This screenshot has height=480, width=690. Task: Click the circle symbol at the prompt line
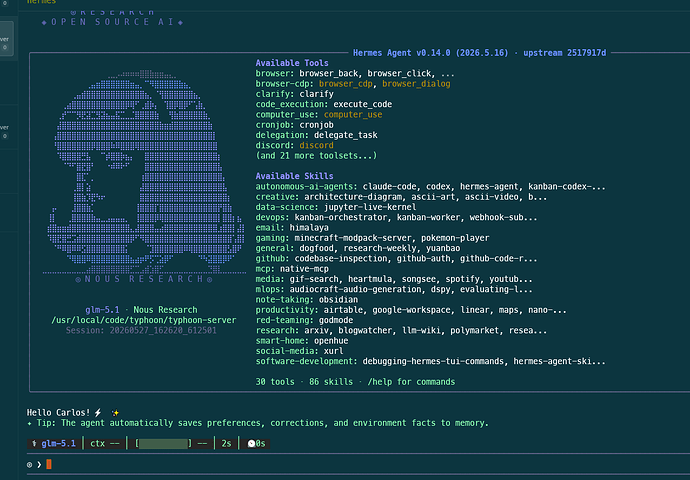pyautogui.click(x=29, y=465)
